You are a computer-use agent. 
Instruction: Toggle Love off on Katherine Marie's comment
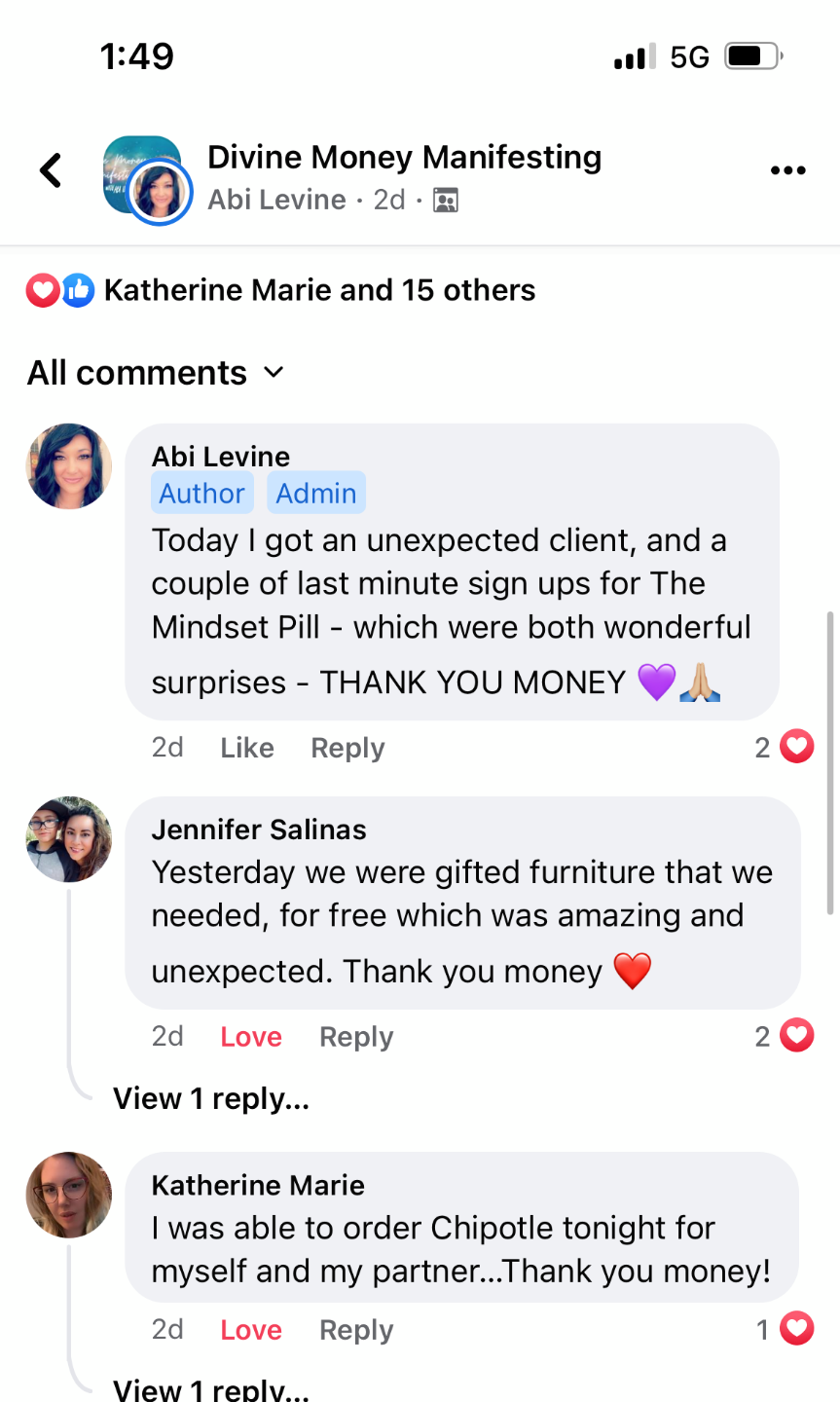pos(250,1330)
